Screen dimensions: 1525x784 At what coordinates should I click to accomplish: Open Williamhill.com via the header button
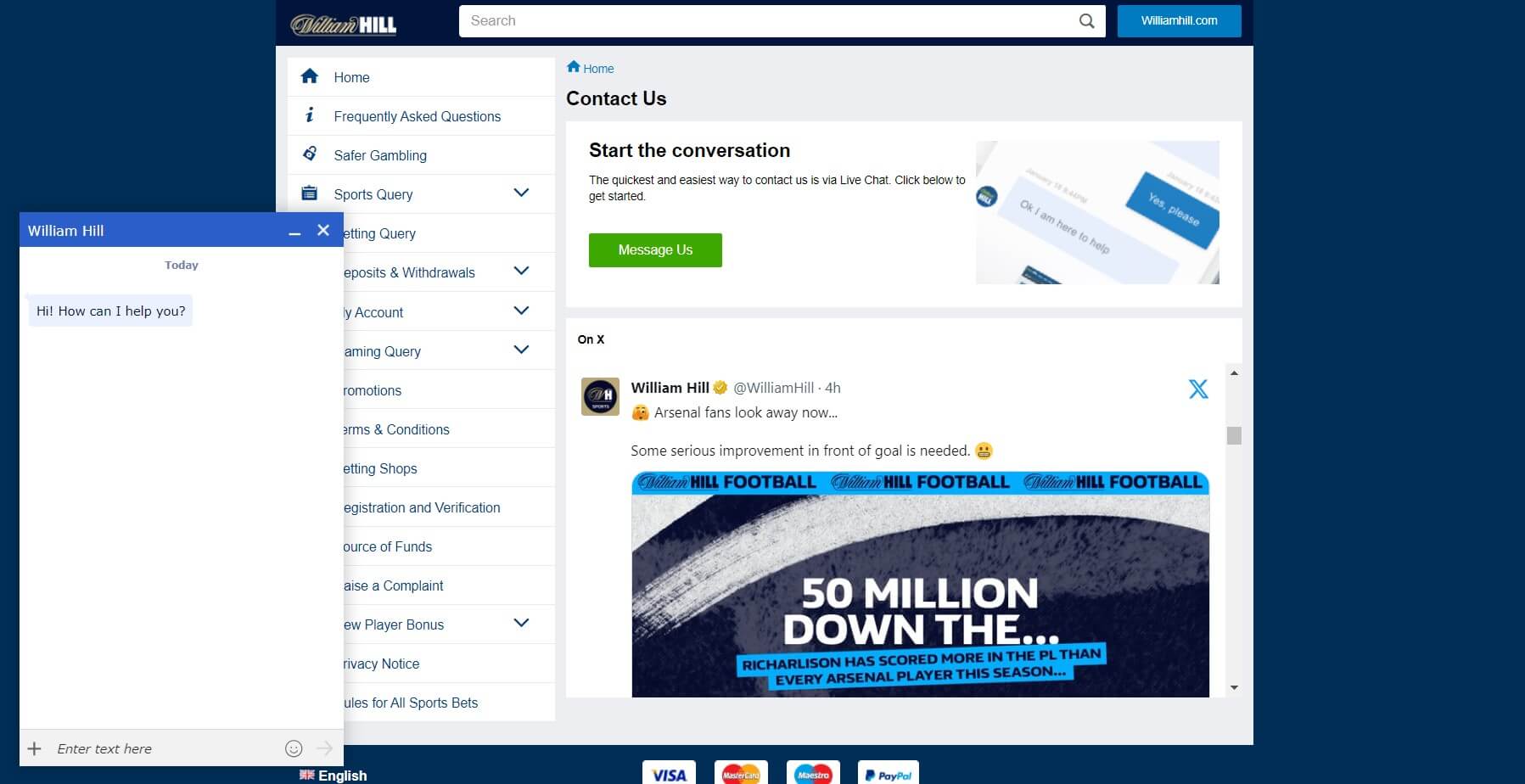1179,20
